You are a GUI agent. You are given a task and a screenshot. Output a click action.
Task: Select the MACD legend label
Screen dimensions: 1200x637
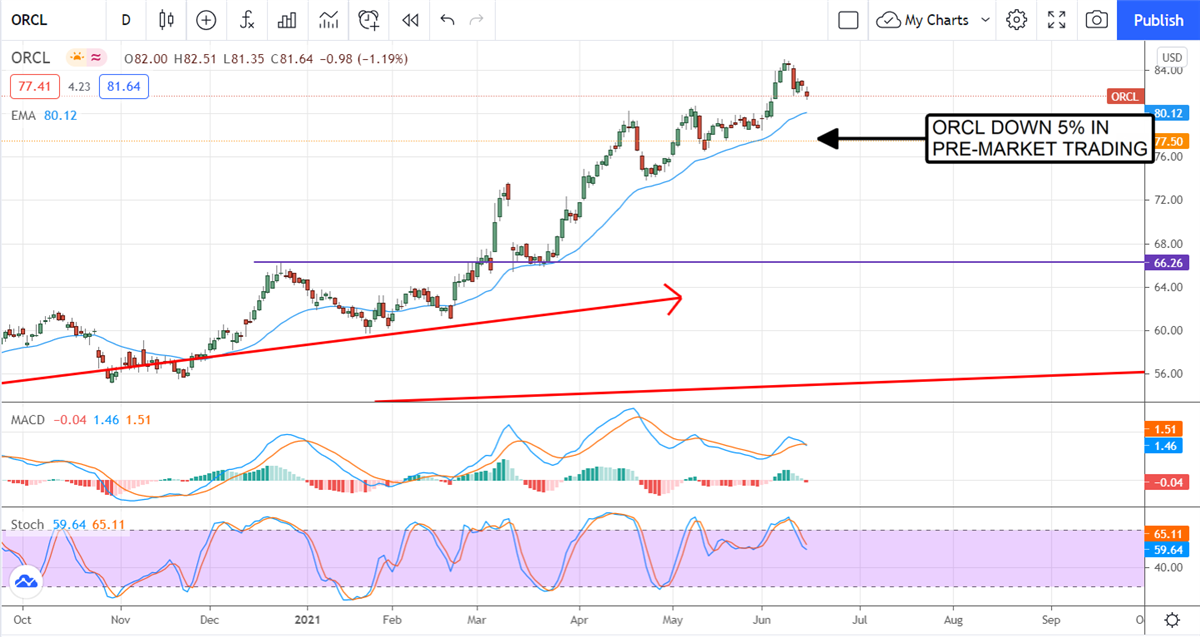(x=27, y=420)
